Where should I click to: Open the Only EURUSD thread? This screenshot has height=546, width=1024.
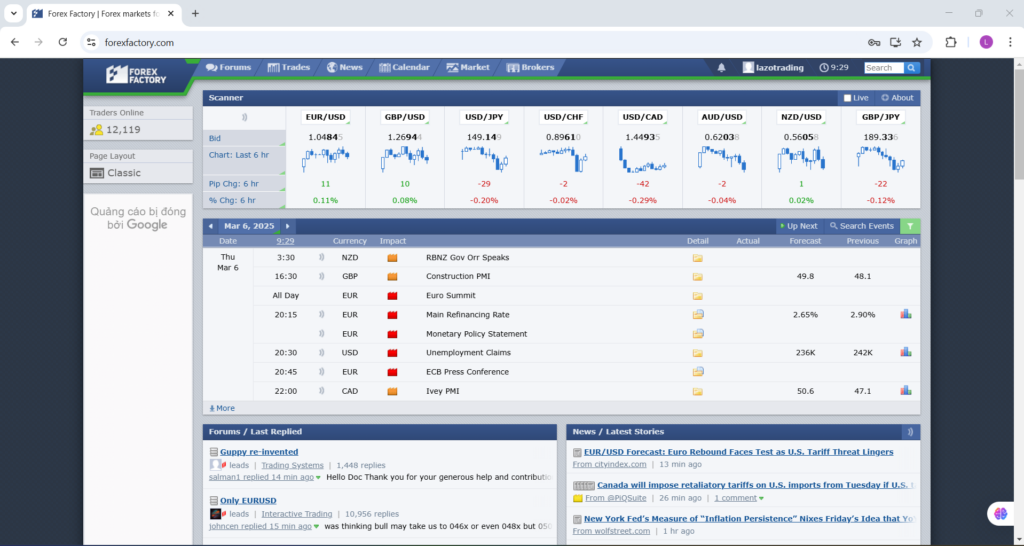click(x=248, y=501)
